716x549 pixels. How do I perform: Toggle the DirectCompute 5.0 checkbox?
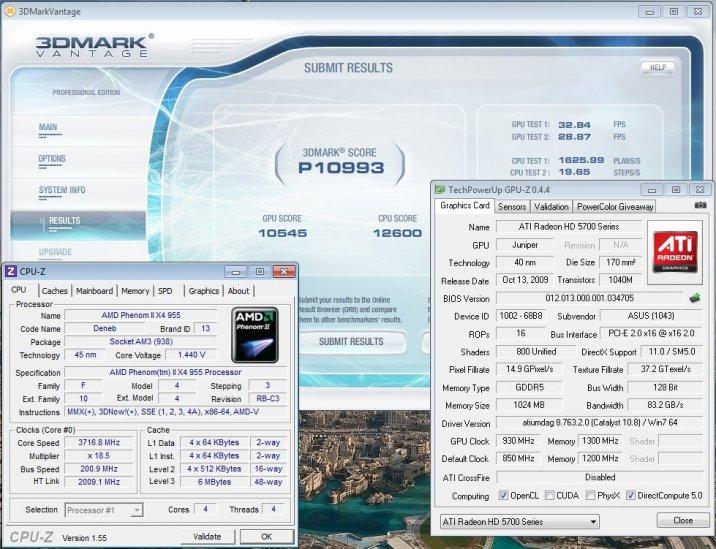tap(631, 496)
